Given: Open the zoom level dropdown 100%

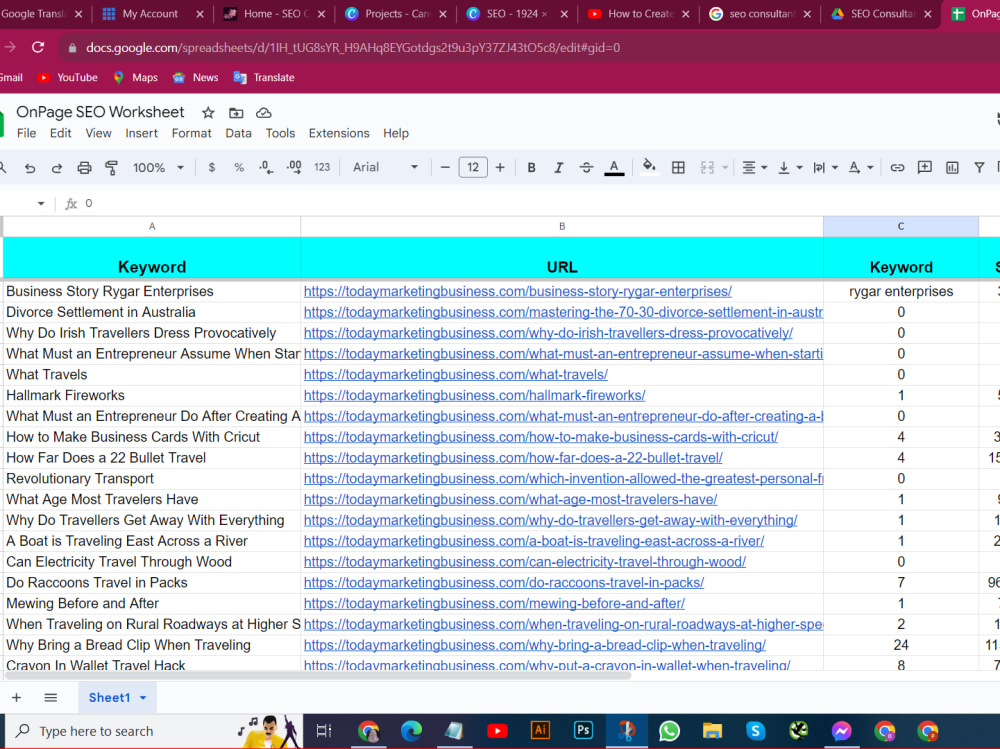Looking at the screenshot, I should coord(158,167).
